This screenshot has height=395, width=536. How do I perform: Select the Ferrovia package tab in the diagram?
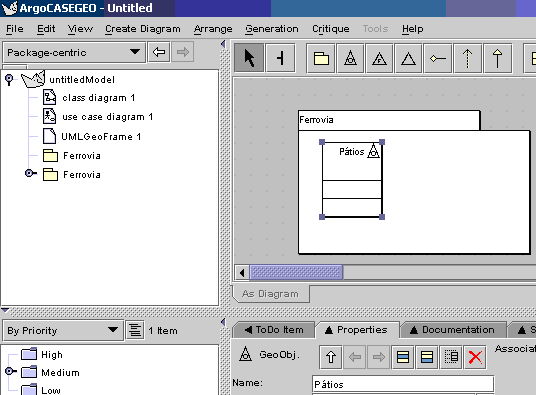pyautogui.click(x=389, y=120)
